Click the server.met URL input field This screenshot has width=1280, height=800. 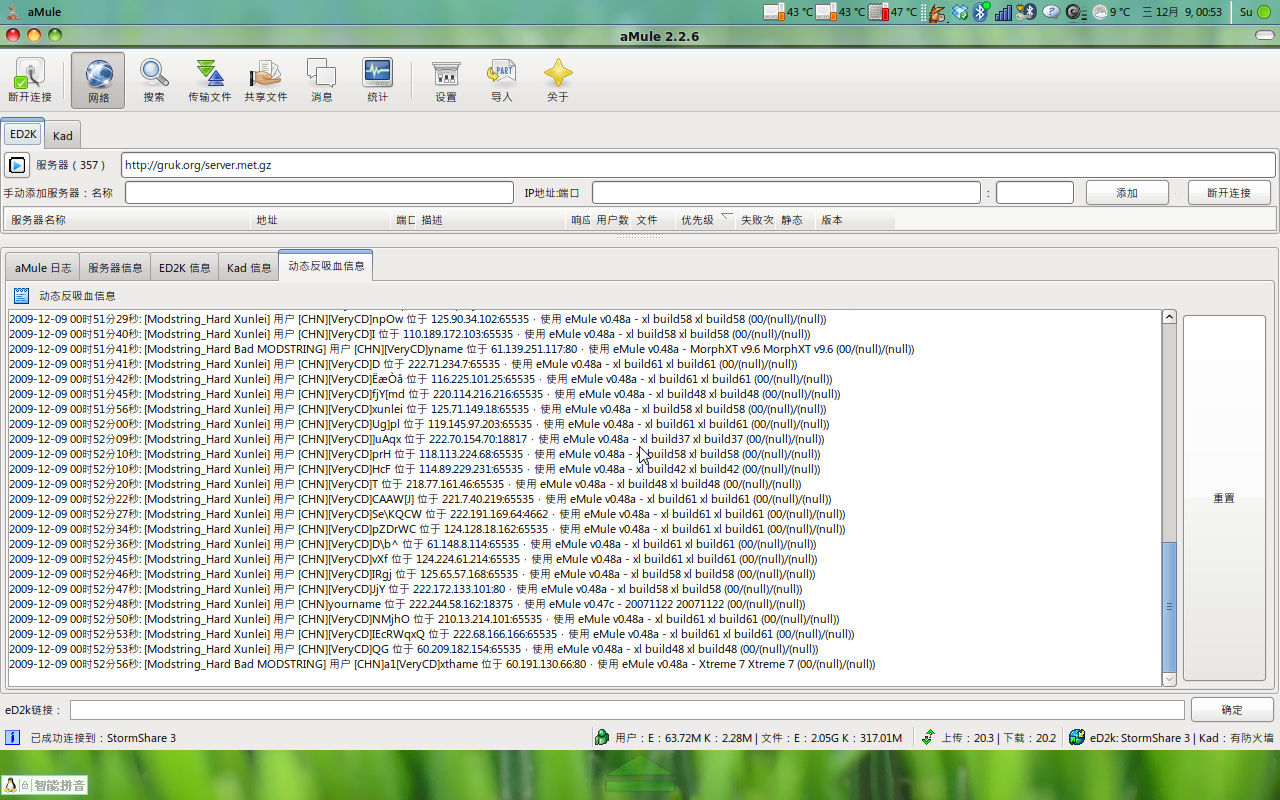pos(698,165)
